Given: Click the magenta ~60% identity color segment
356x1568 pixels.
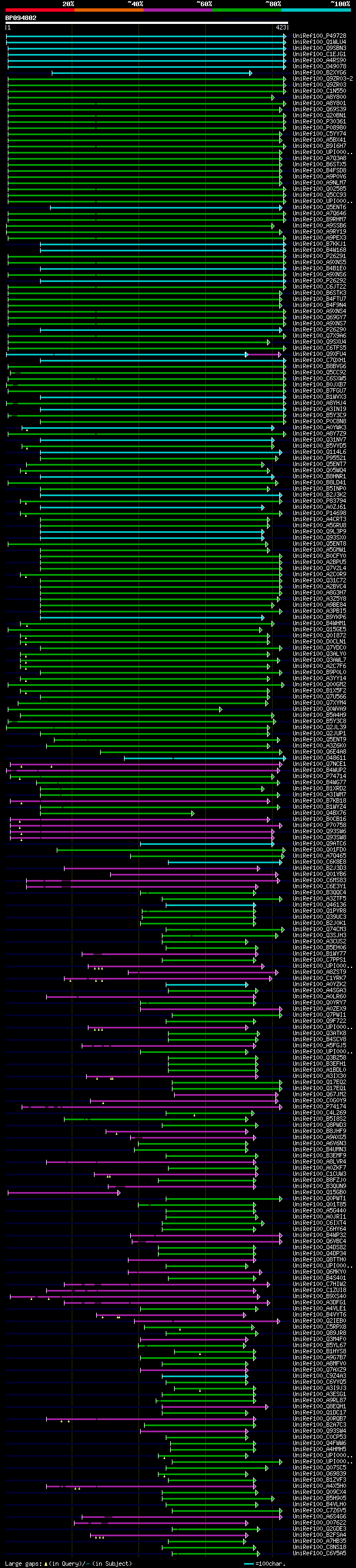Looking at the screenshot, I should tap(179, 10).
